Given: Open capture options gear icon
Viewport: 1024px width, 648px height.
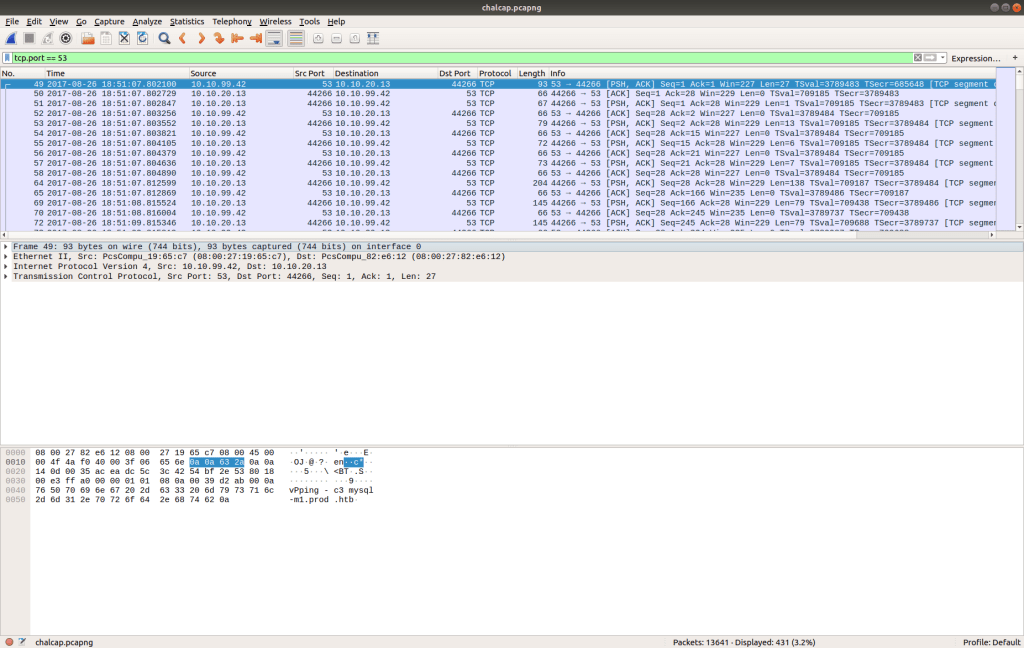Looking at the screenshot, I should click(x=66, y=39).
